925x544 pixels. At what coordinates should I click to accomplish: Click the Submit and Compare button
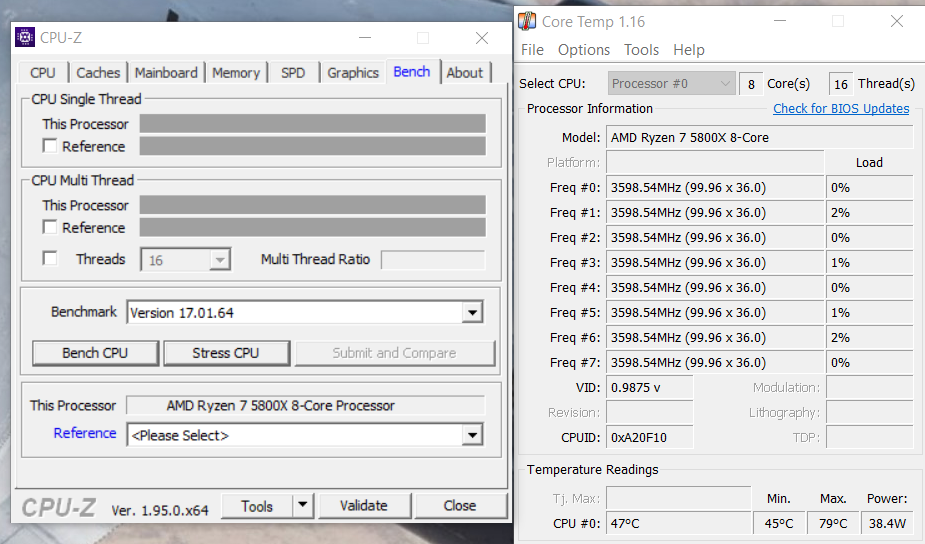tap(394, 353)
